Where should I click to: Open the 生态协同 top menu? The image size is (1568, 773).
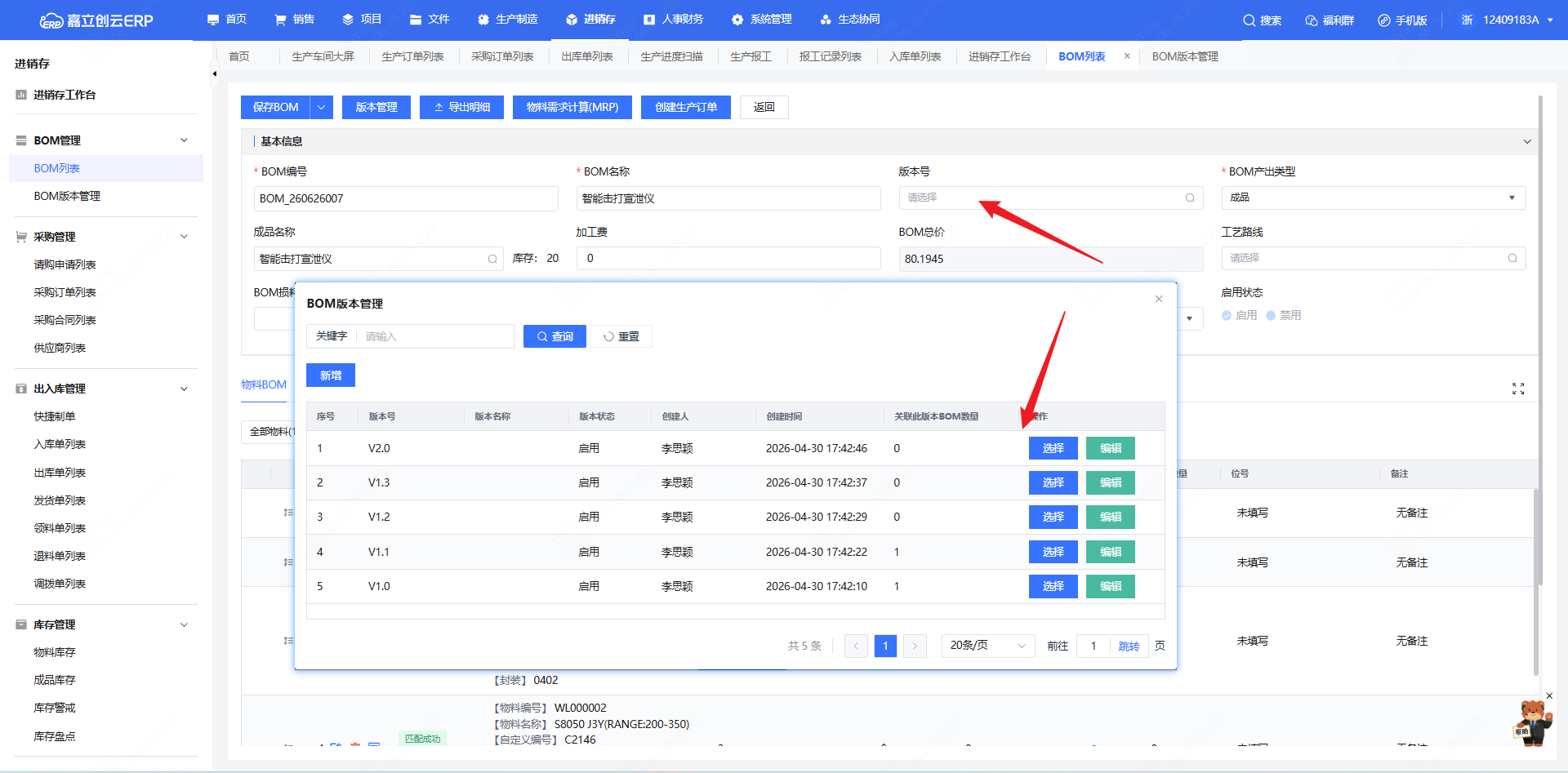[x=850, y=20]
